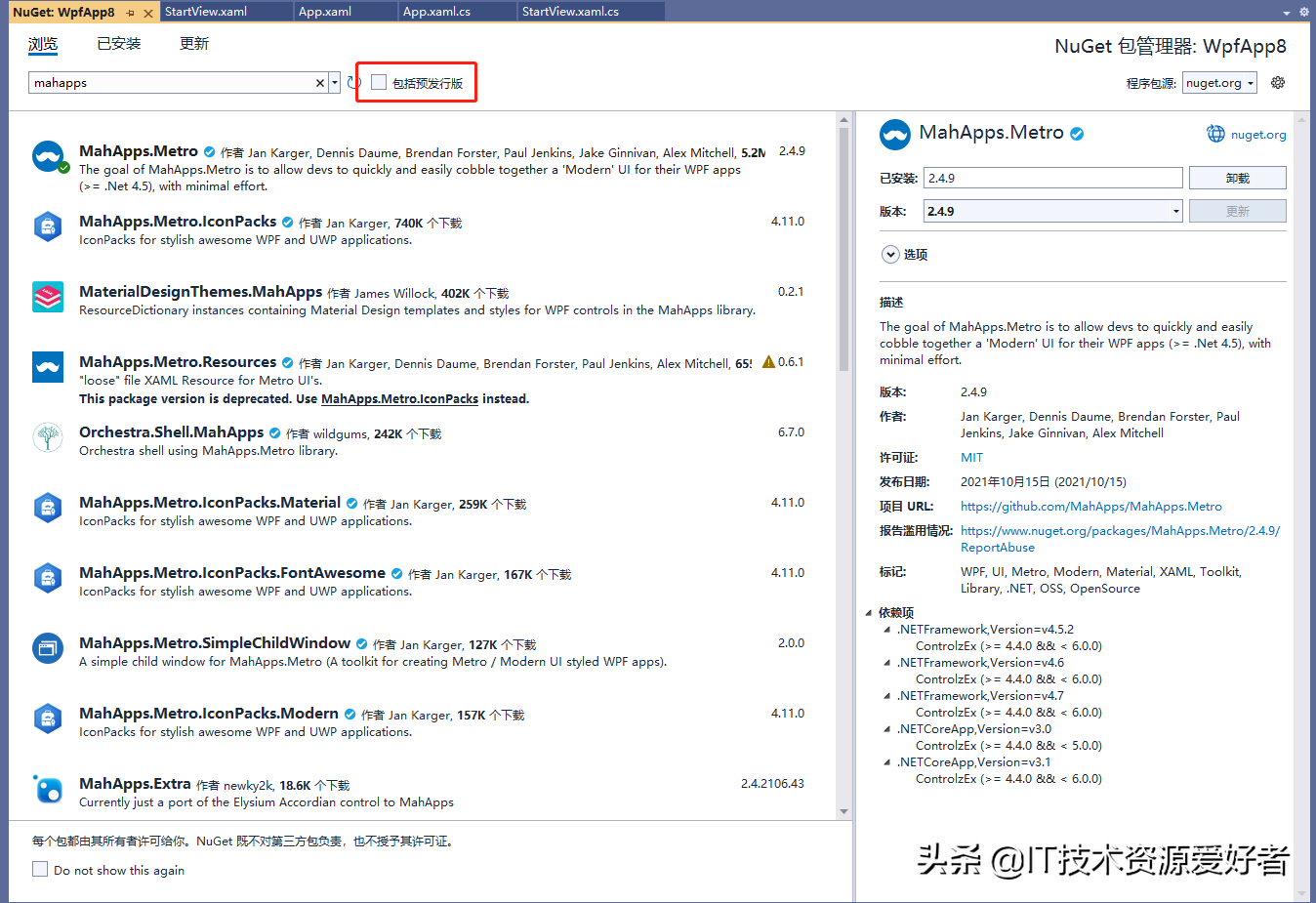This screenshot has height=903, width=1316.
Task: Click large MahApps.Metro logo in details pane
Action: point(895,135)
